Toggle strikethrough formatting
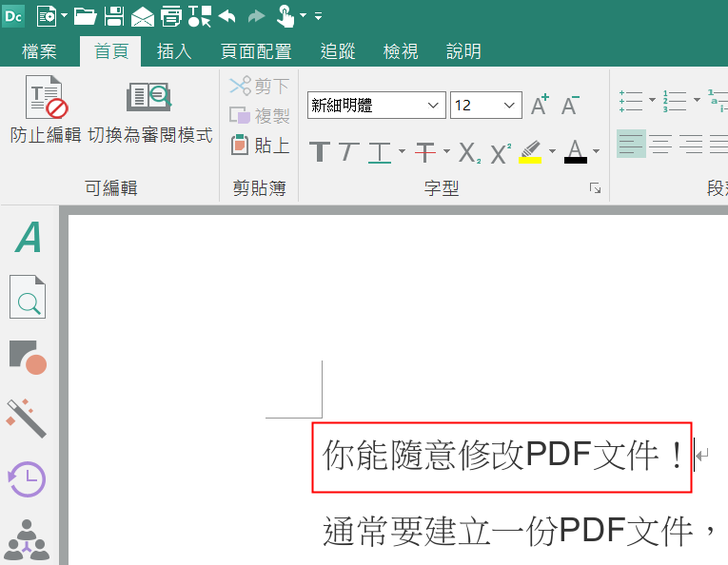The height and width of the screenshot is (565, 728). [425, 152]
